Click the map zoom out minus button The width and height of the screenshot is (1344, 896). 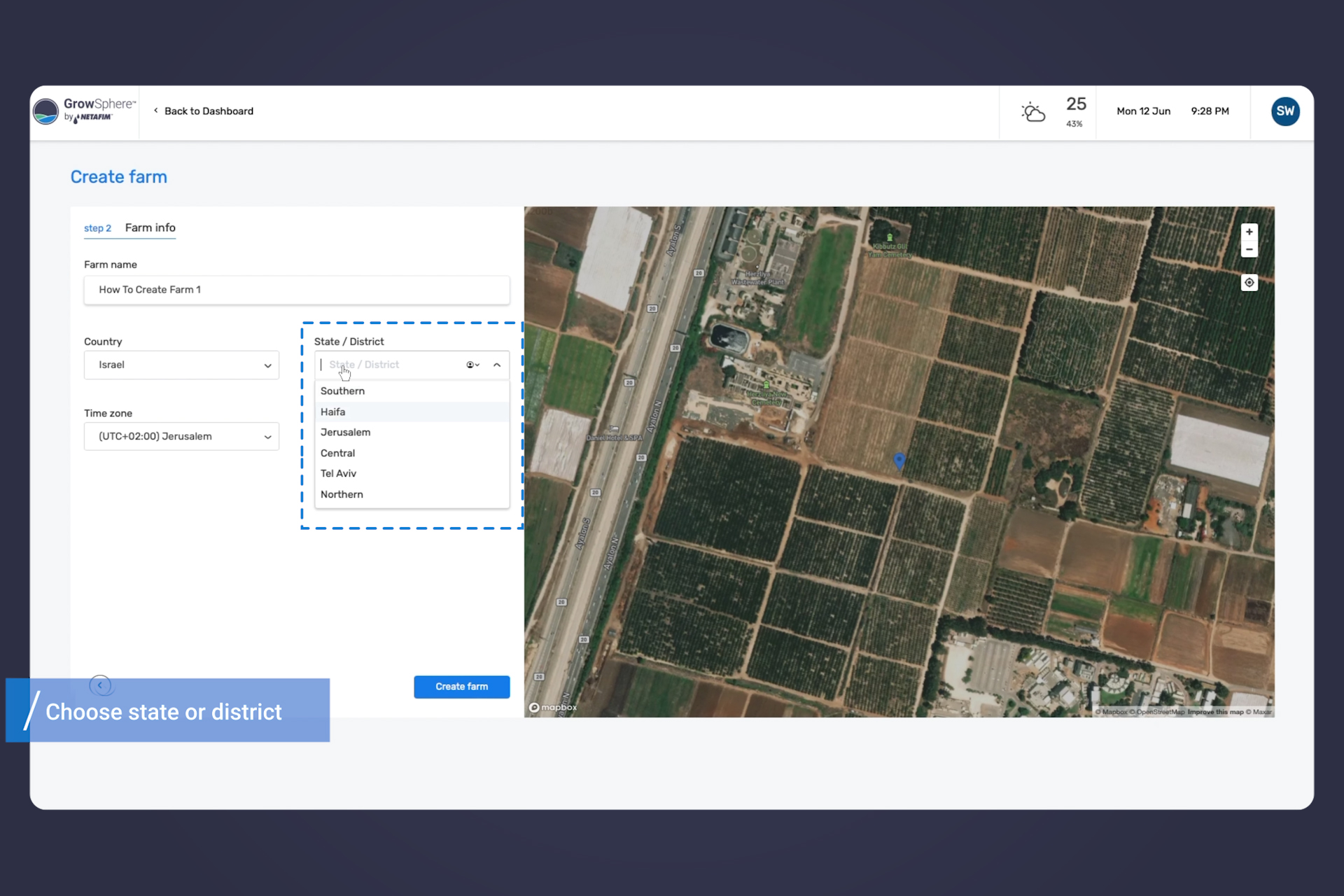tap(1249, 250)
